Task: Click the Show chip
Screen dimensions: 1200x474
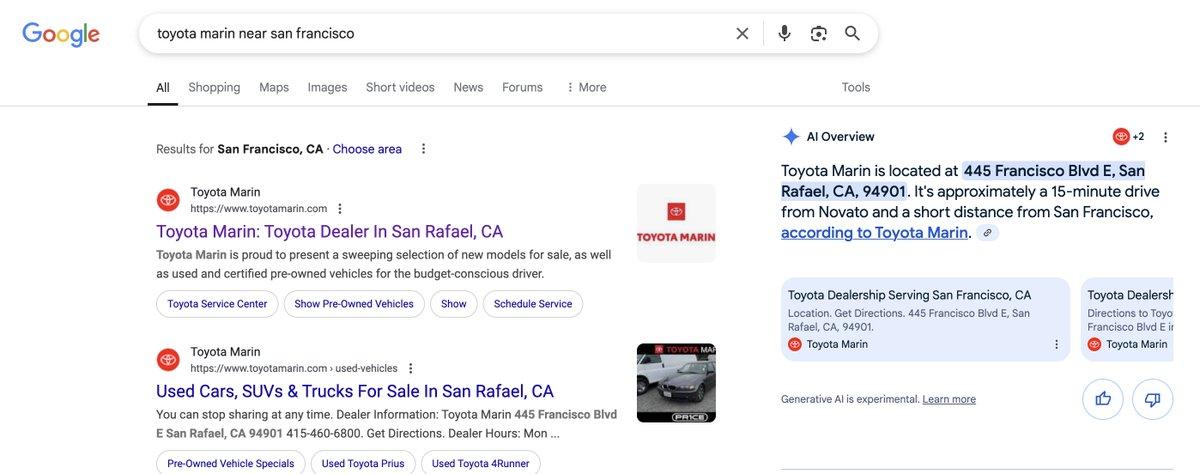Action: [454, 304]
